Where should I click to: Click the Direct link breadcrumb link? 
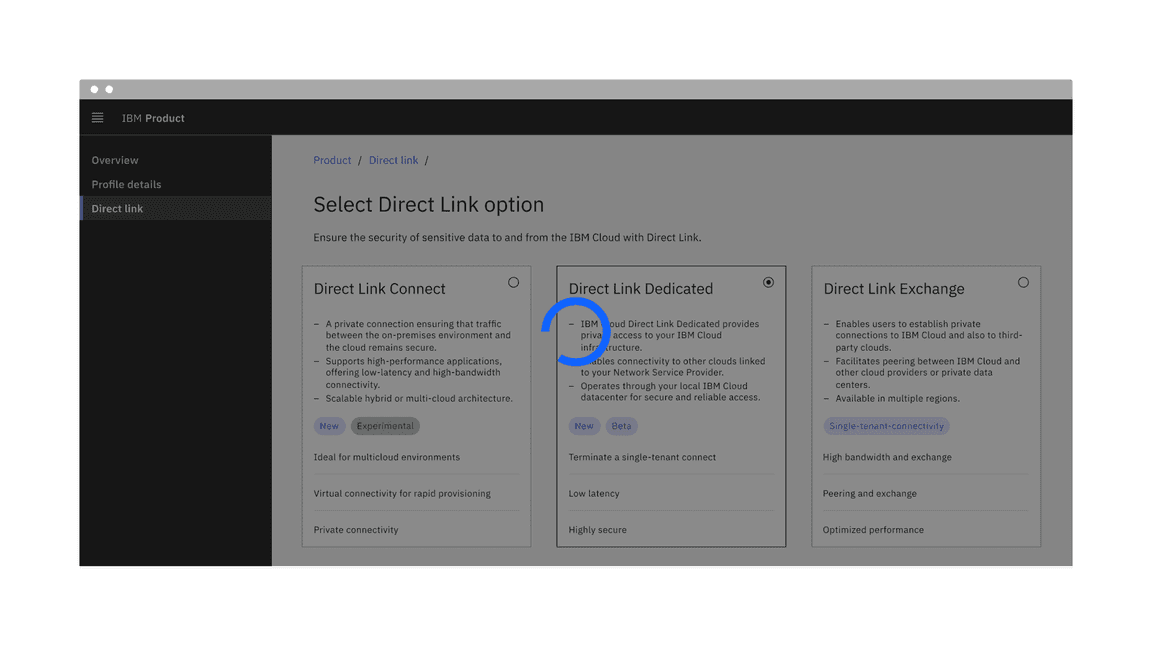pos(393,160)
